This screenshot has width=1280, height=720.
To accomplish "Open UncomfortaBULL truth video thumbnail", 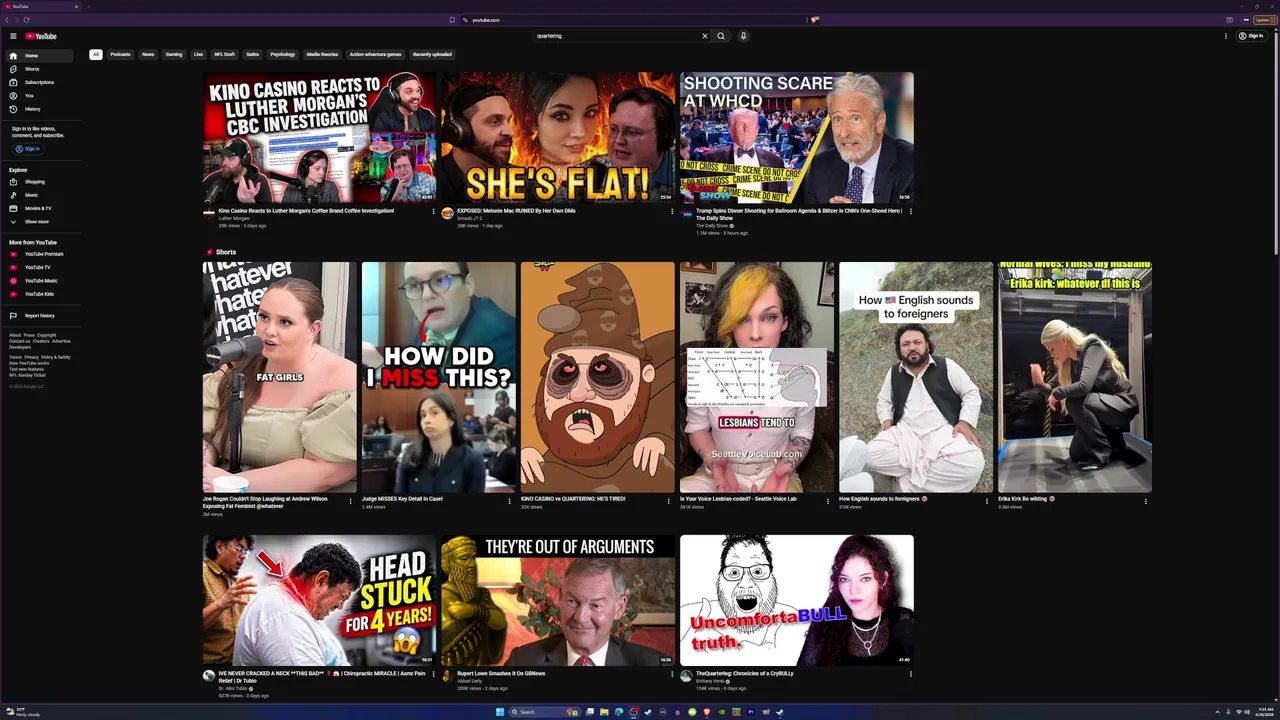I will (796, 600).
